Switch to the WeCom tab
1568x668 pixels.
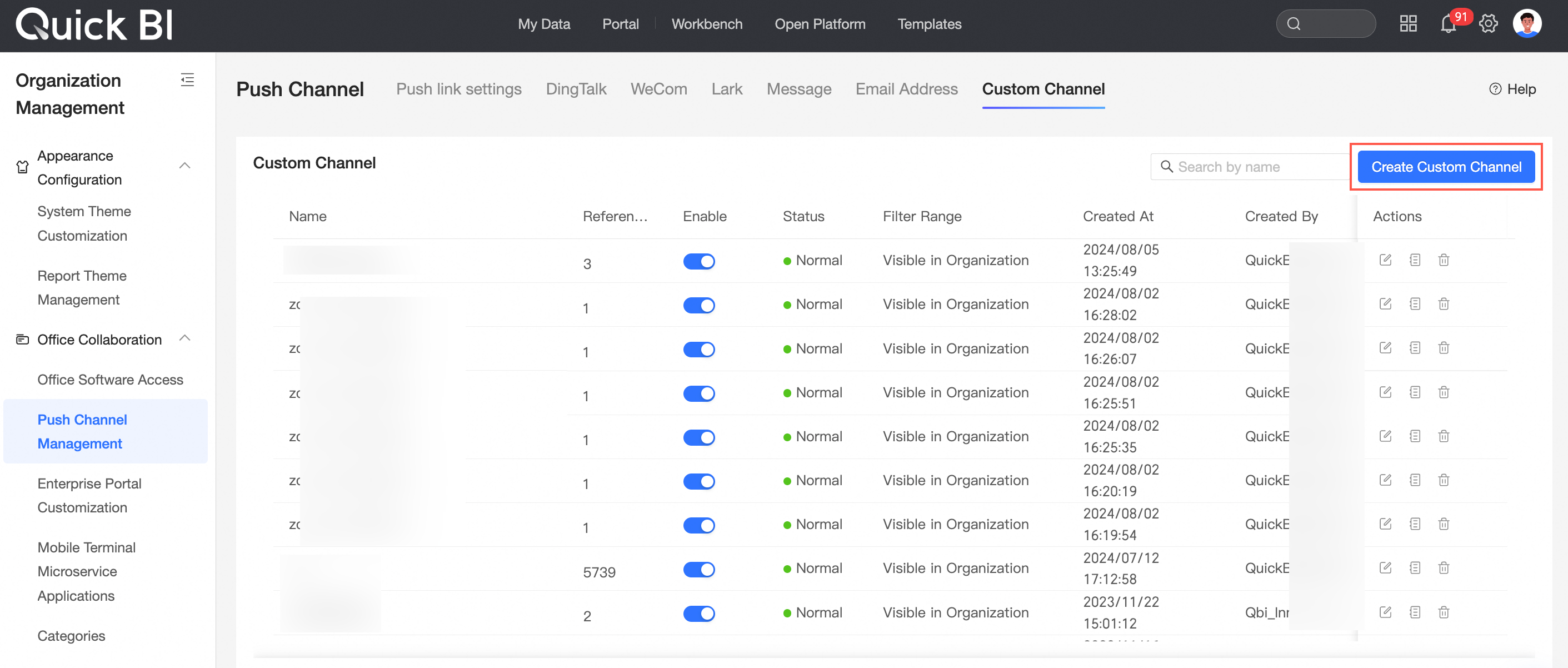[x=658, y=89]
